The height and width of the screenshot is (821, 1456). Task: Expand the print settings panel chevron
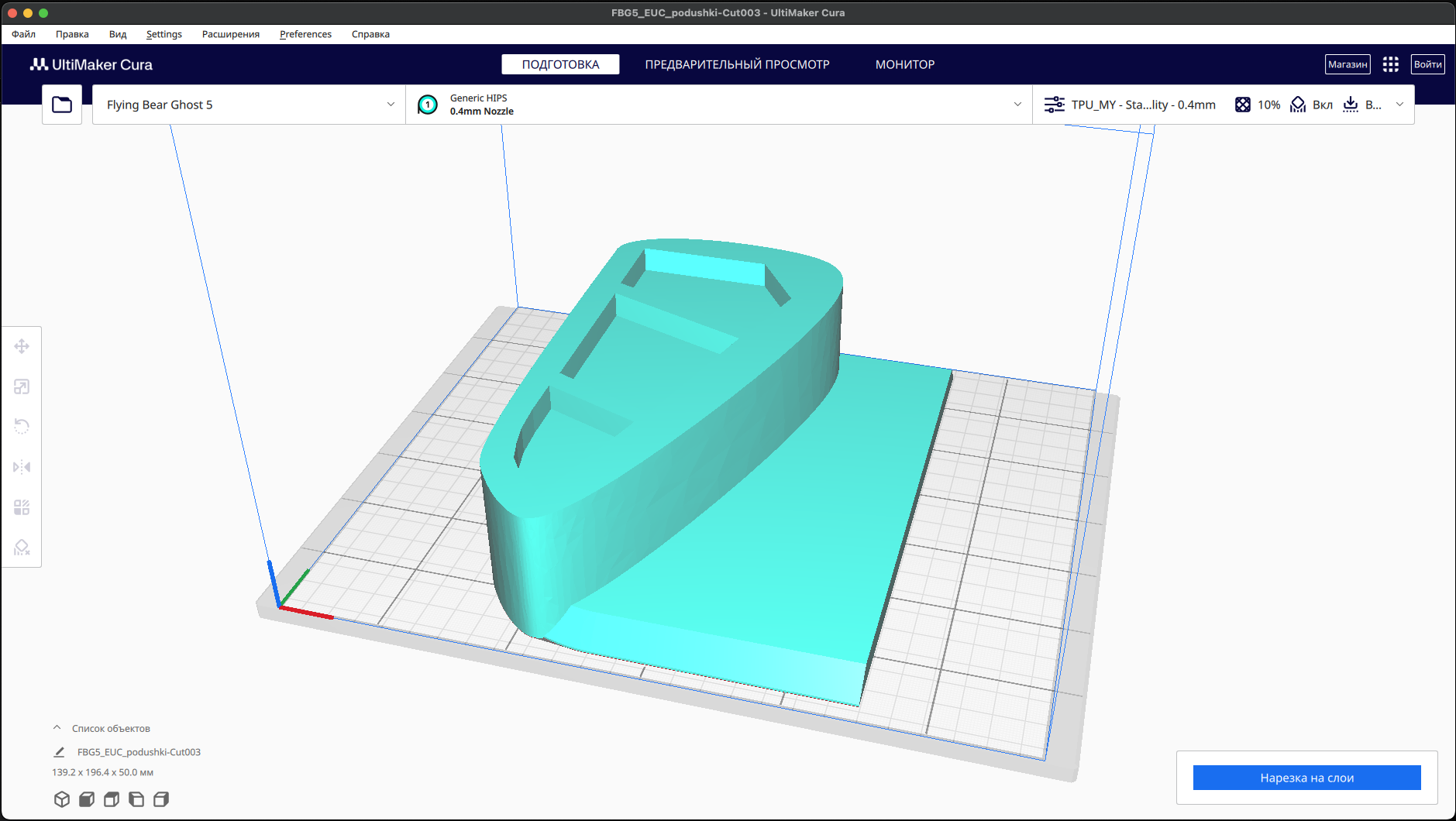pos(1399,105)
